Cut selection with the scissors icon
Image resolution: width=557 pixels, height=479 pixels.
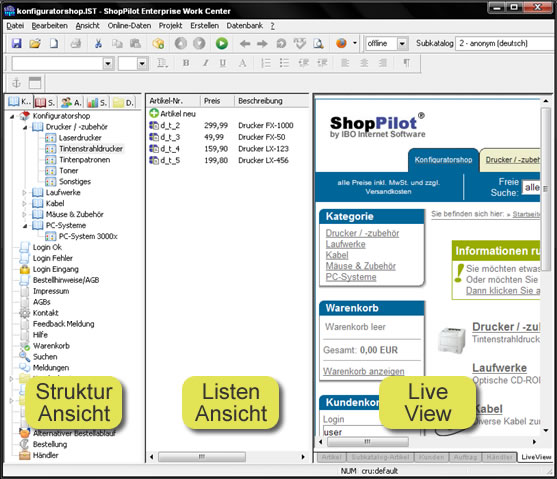pos(98,43)
